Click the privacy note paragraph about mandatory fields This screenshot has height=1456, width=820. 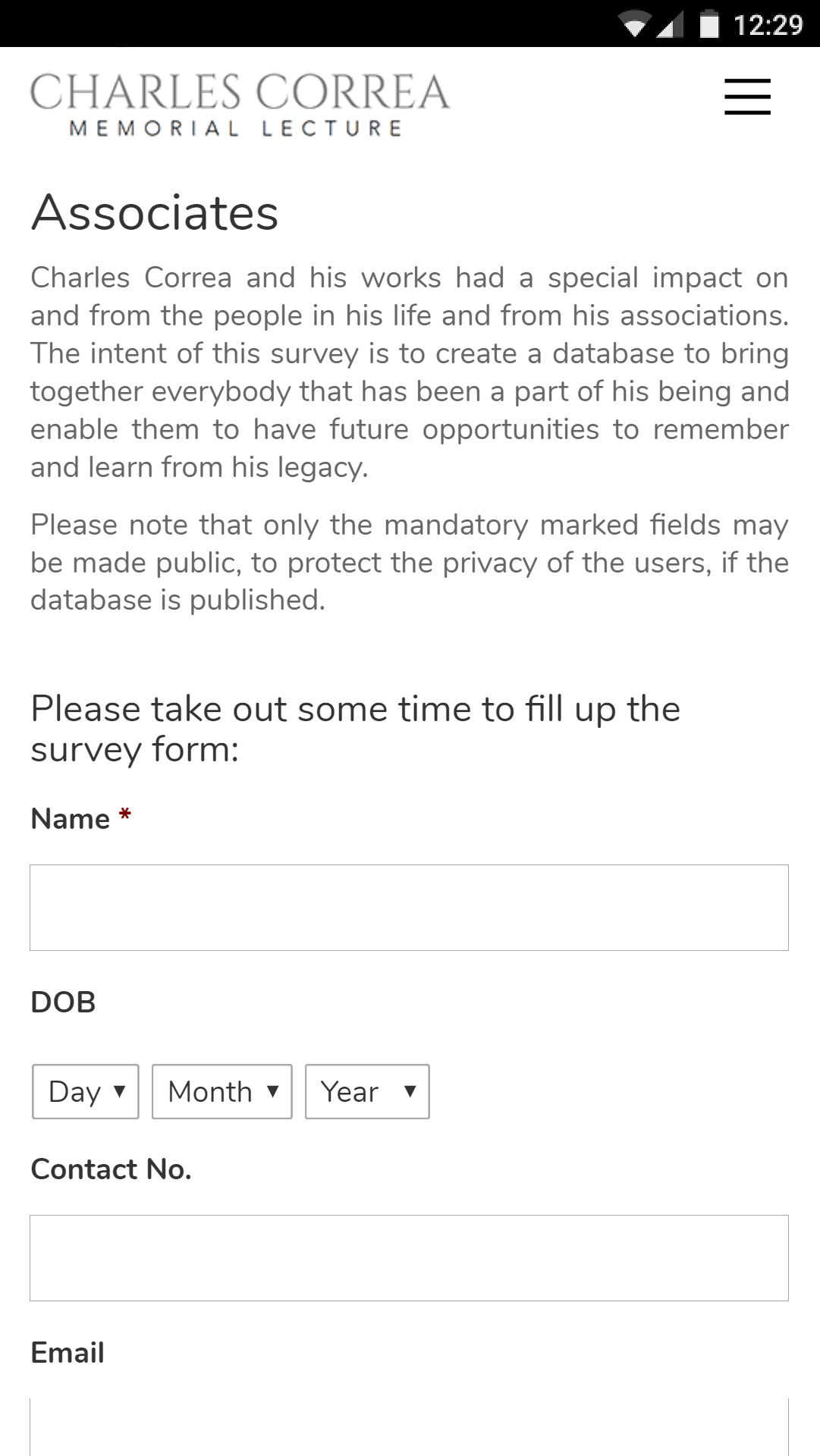409,562
